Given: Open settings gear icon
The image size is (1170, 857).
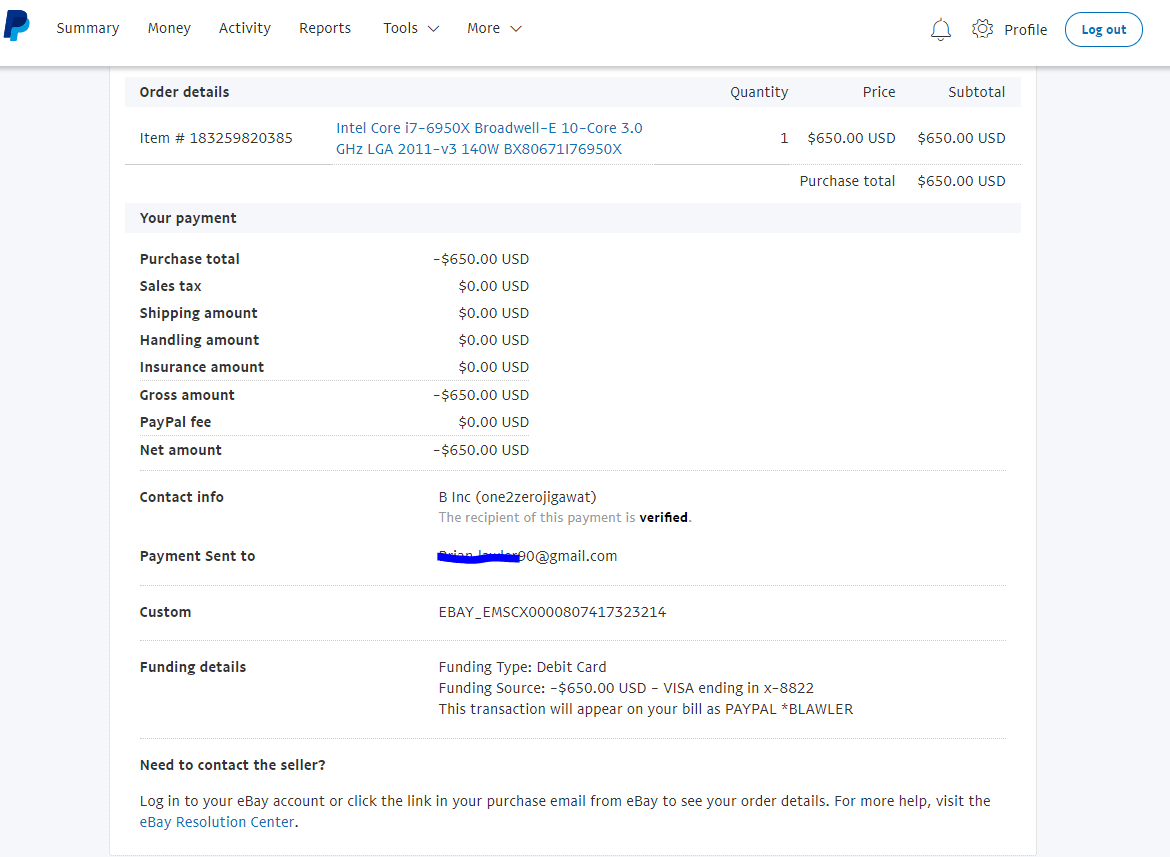Looking at the screenshot, I should 982,29.
